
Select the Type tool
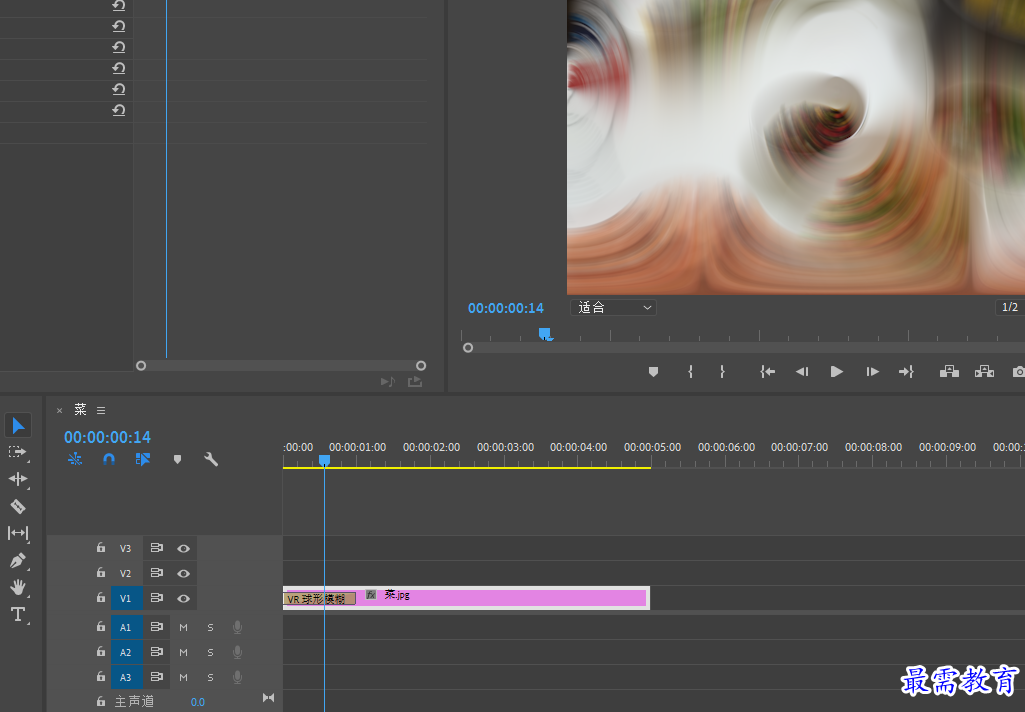(18, 614)
